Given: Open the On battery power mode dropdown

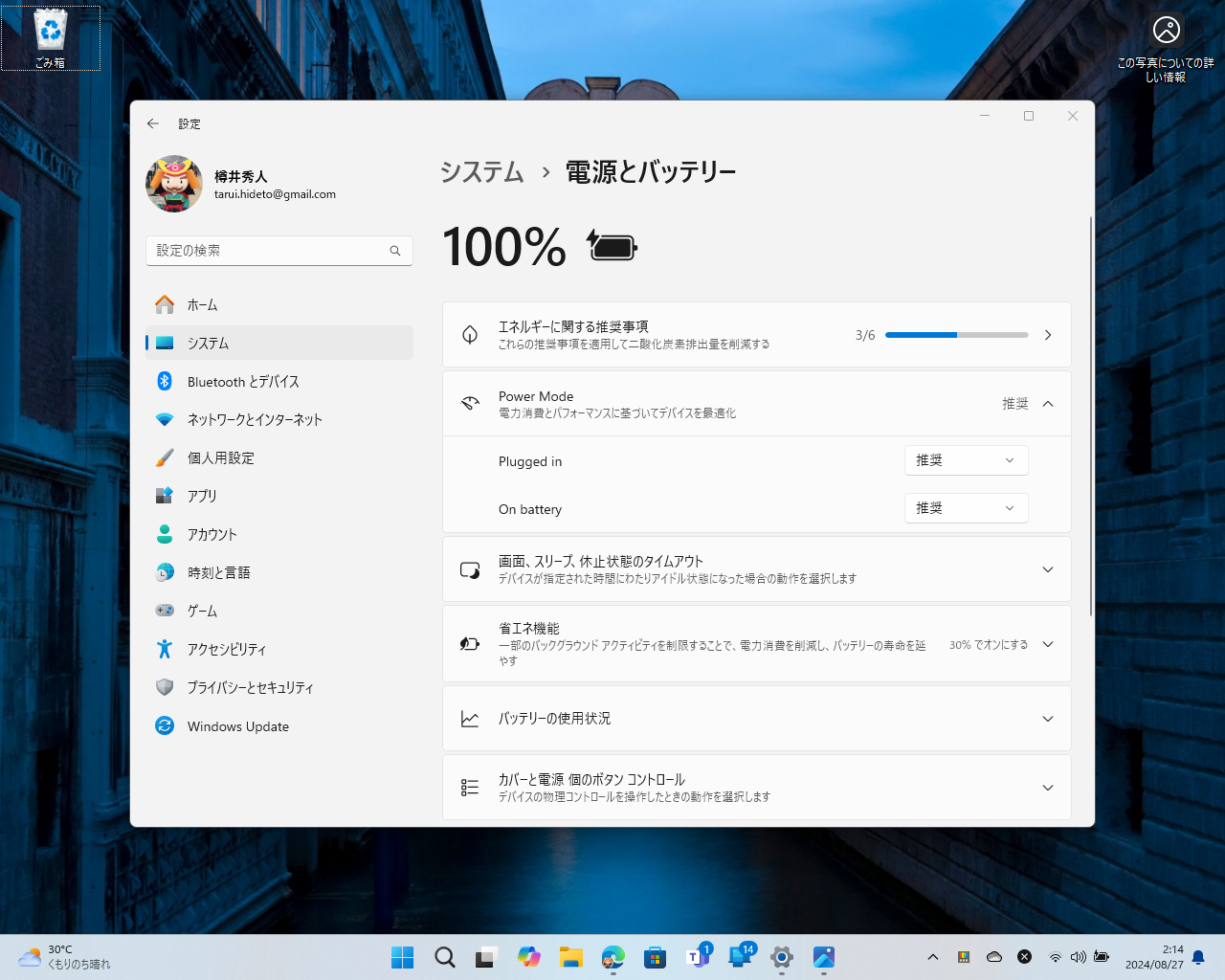Looking at the screenshot, I should click(x=966, y=508).
